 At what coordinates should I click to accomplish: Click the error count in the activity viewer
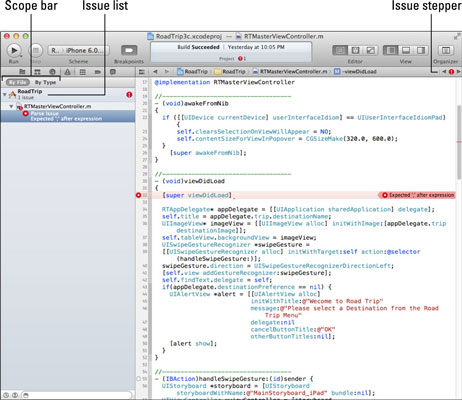pyautogui.click(x=242, y=58)
